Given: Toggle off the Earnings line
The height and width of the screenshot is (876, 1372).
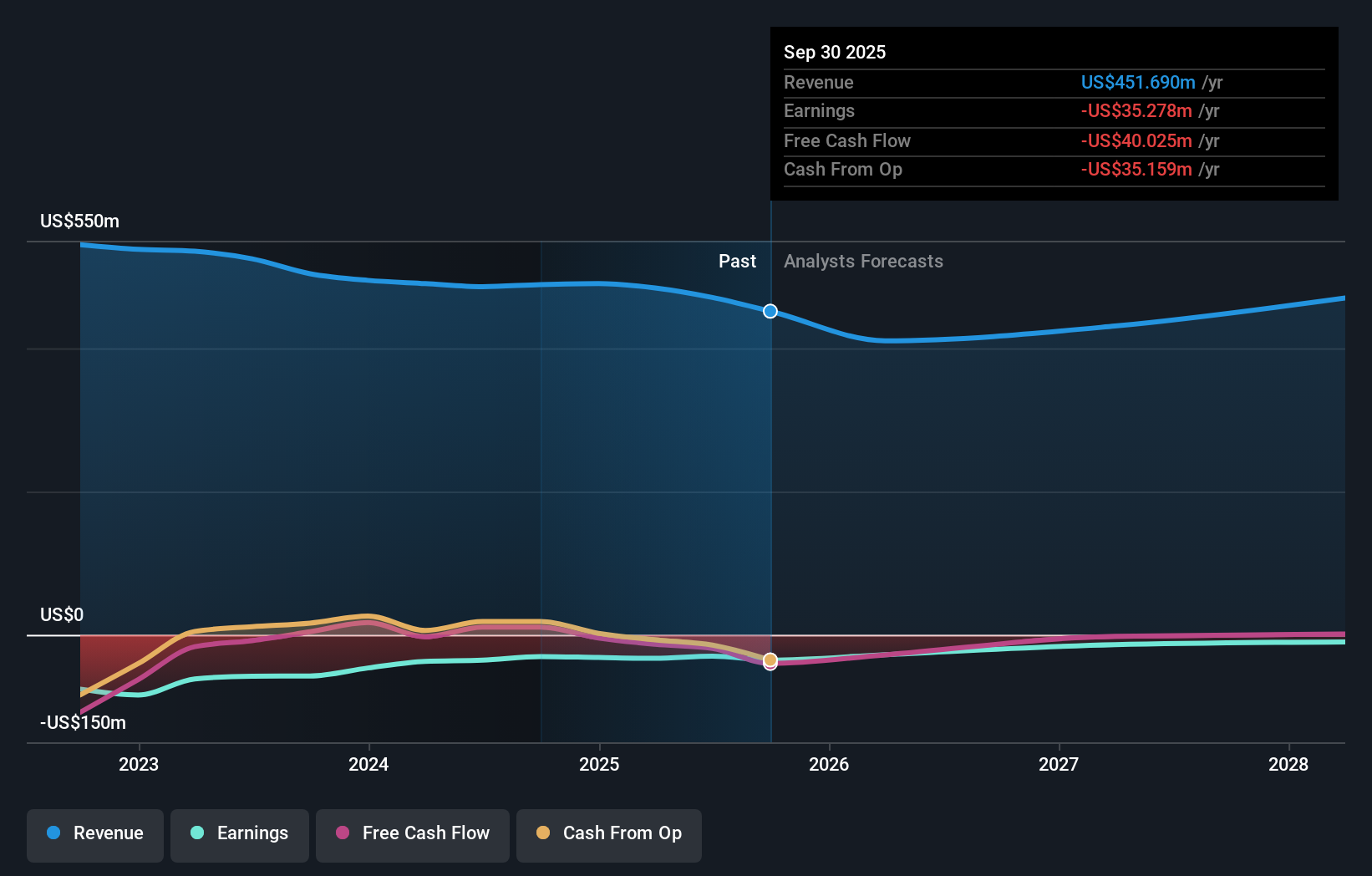Looking at the screenshot, I should (240, 833).
